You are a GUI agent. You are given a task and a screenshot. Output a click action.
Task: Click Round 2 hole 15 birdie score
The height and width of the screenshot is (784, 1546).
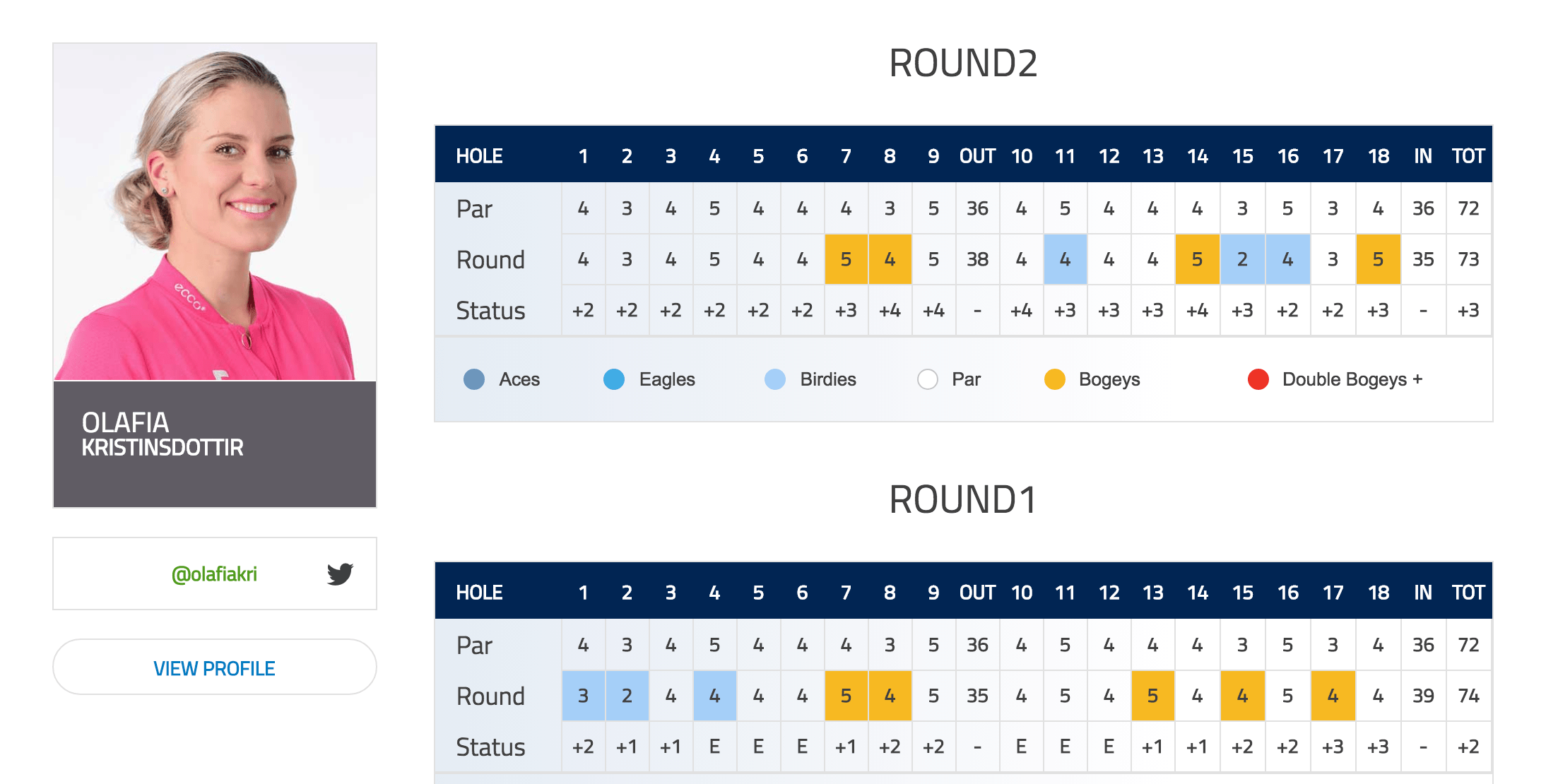pos(1242,259)
